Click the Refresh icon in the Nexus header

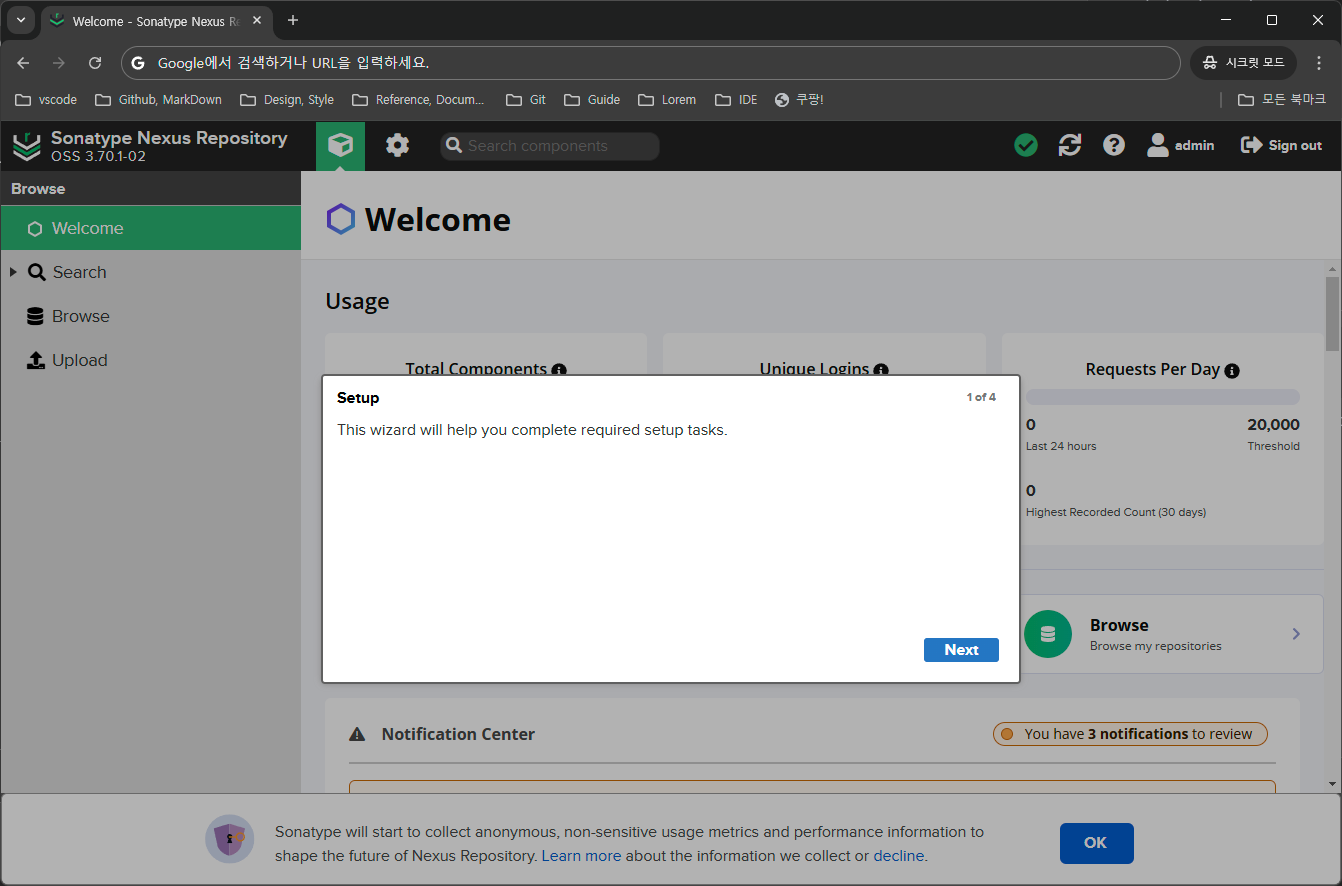tap(1070, 146)
